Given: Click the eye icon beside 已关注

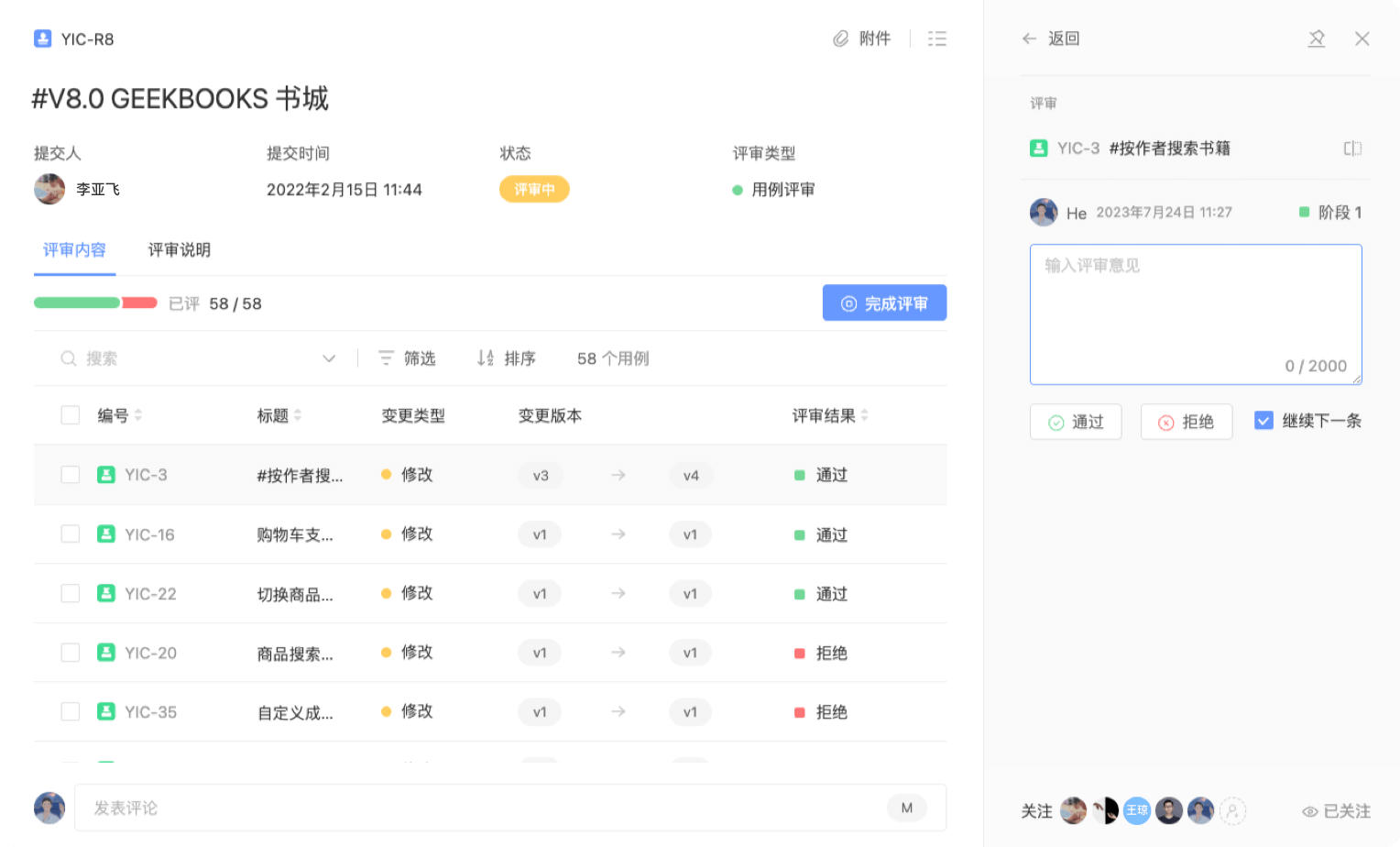Looking at the screenshot, I should [x=1310, y=811].
